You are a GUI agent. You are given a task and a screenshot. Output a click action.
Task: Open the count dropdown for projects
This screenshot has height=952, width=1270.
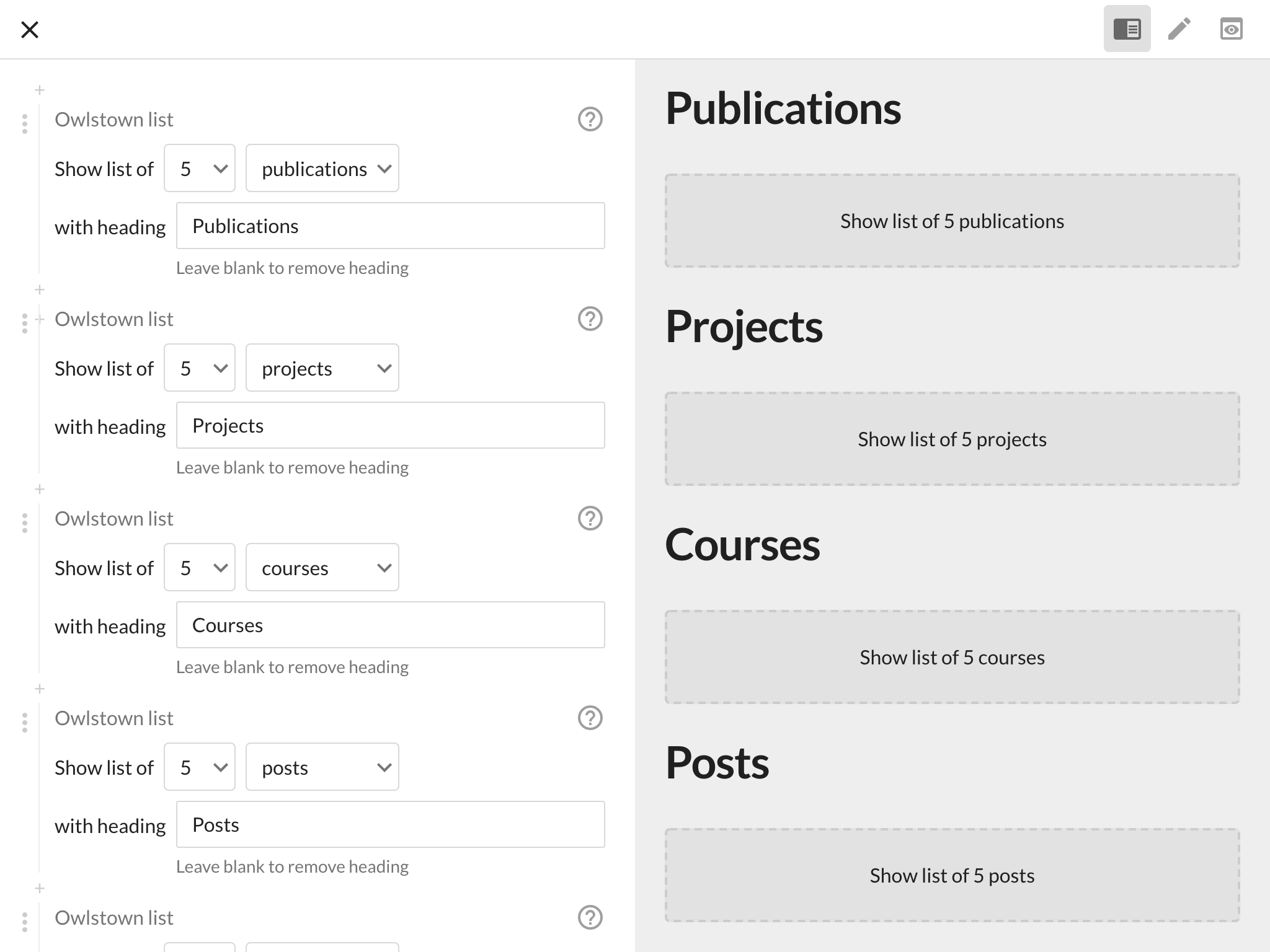(200, 368)
